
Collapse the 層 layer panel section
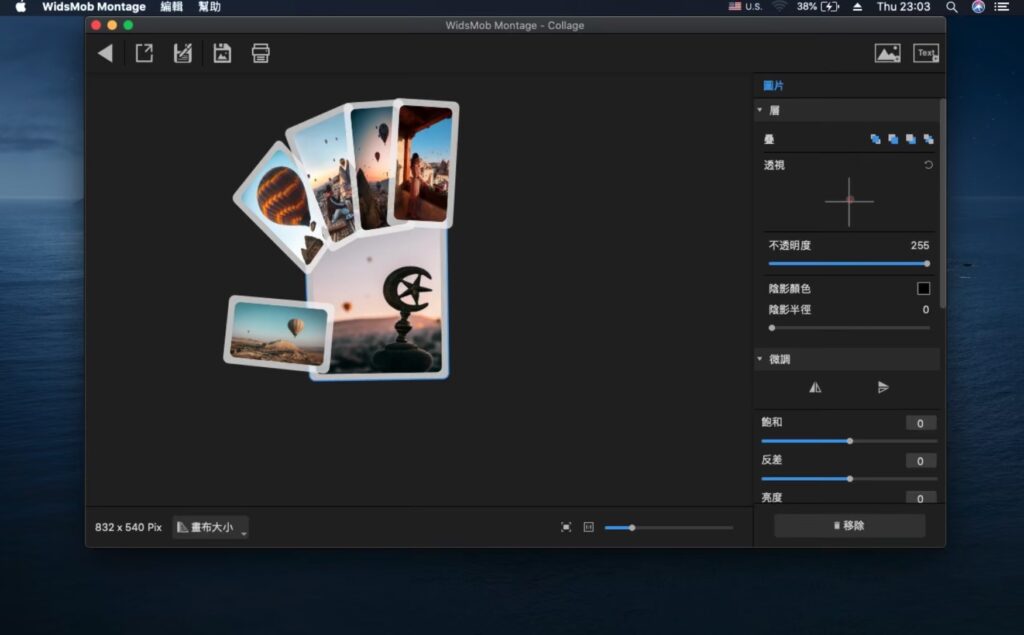[x=760, y=110]
